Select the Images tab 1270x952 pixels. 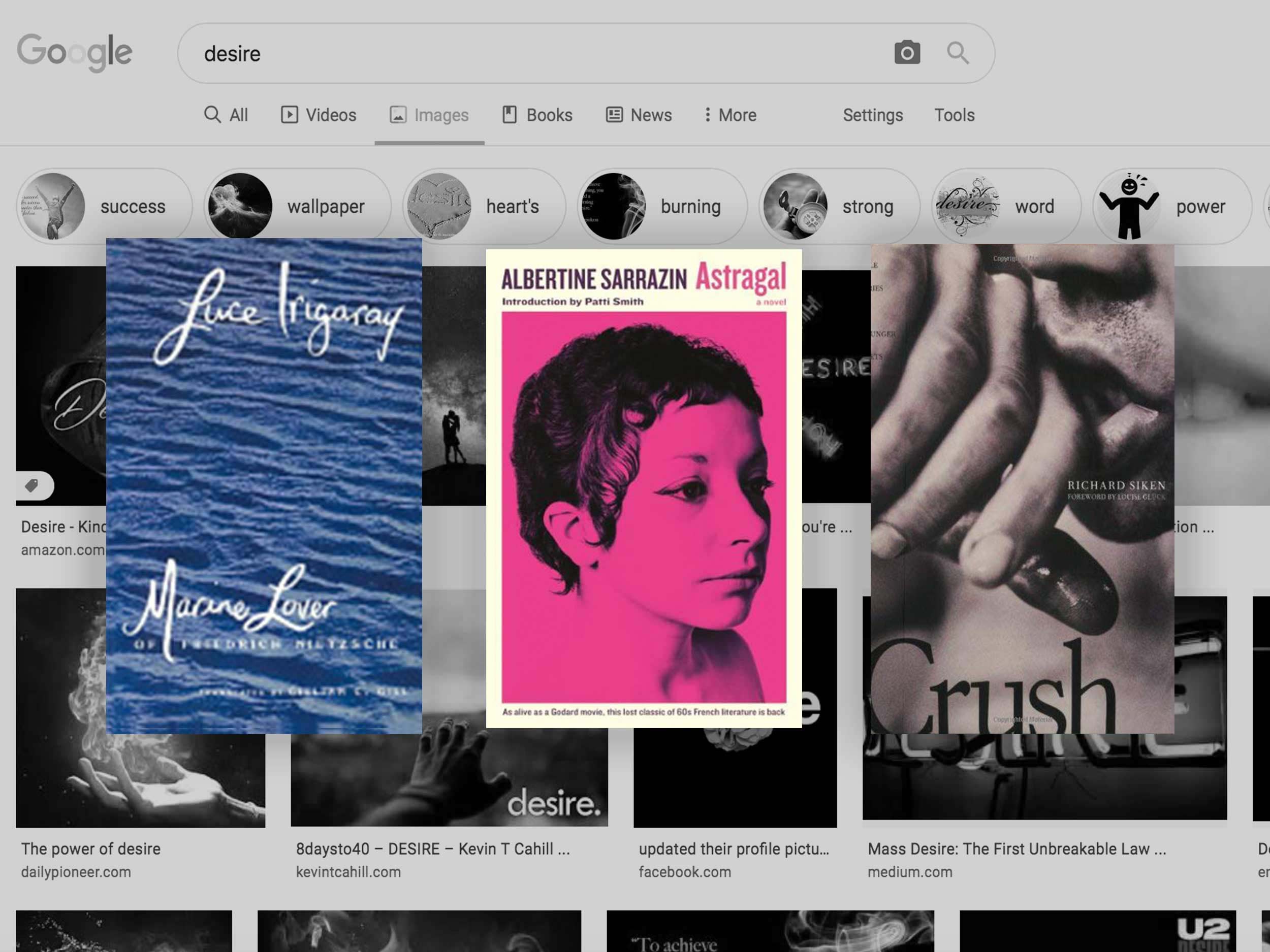tap(429, 115)
